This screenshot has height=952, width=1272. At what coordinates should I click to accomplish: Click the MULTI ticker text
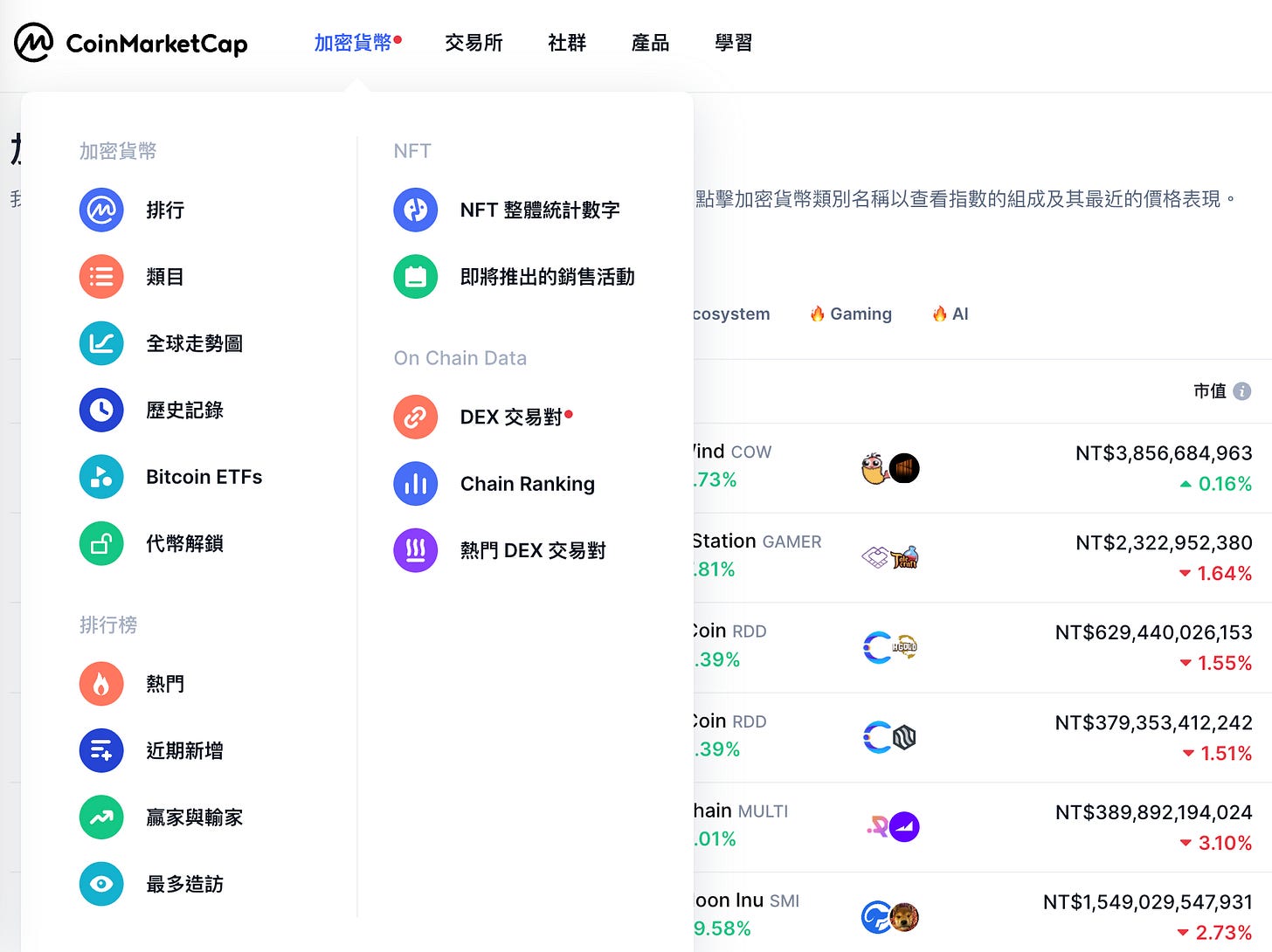coord(763,811)
